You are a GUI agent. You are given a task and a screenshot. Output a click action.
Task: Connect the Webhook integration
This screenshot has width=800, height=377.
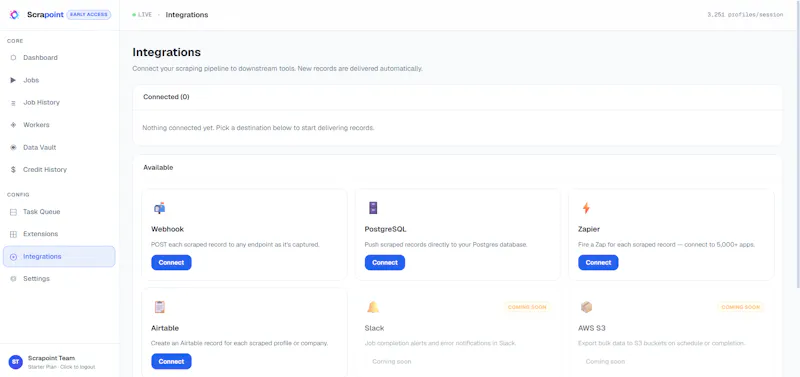[171, 263]
